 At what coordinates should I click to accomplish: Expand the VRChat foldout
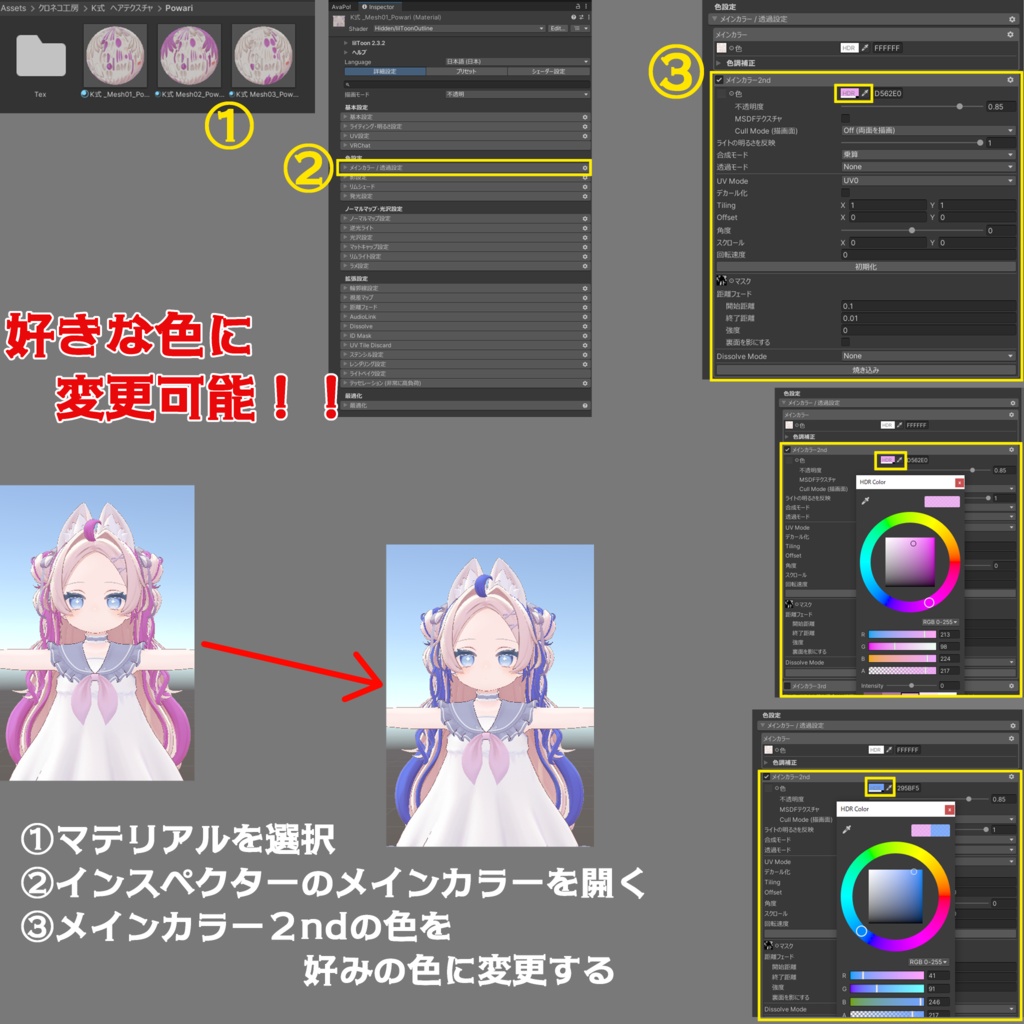pos(466,146)
